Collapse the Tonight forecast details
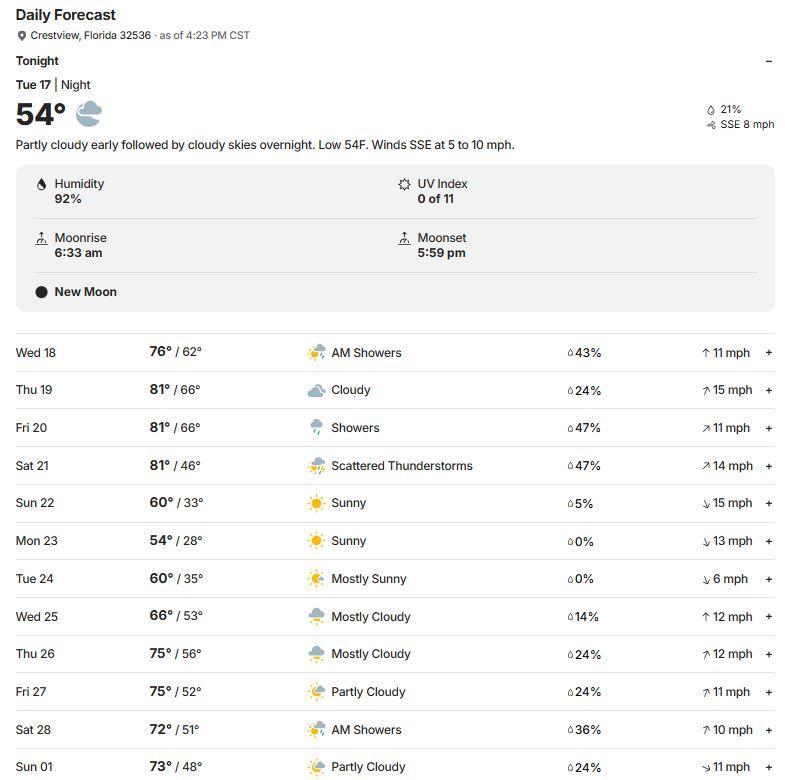Viewport: 785px width, 780px height. point(768,61)
